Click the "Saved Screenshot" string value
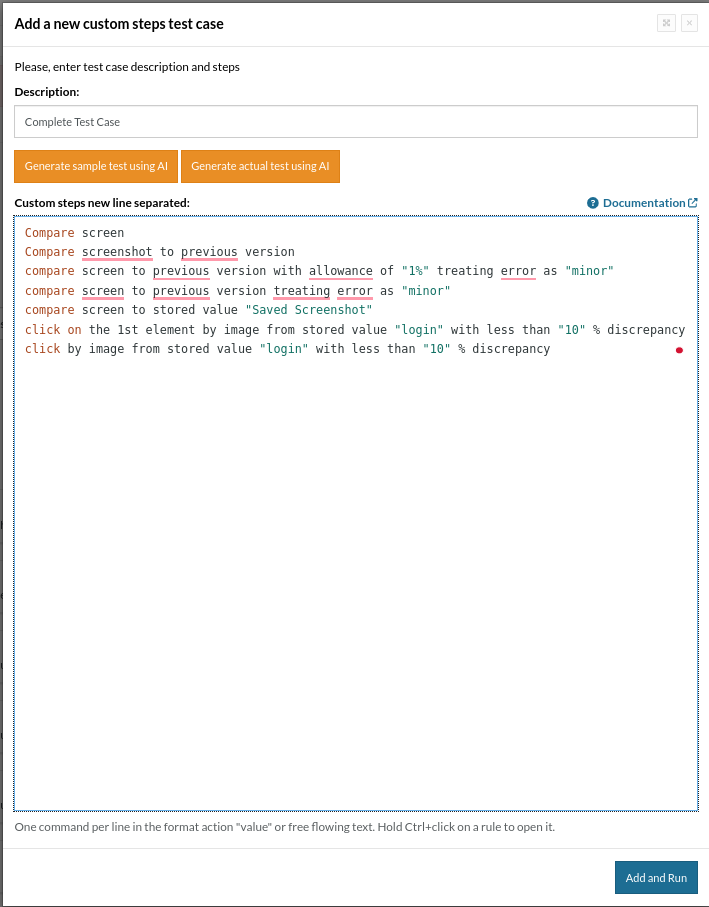The image size is (709, 907). (x=308, y=310)
